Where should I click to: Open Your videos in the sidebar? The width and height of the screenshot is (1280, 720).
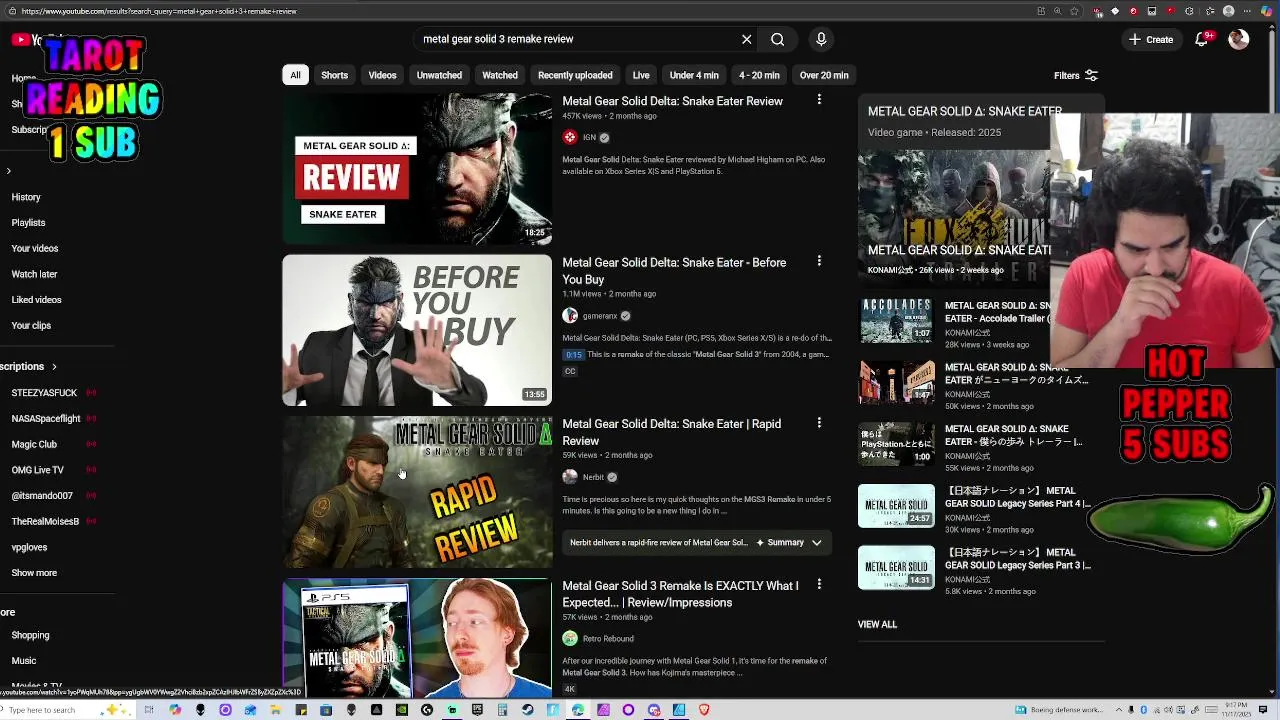point(35,248)
